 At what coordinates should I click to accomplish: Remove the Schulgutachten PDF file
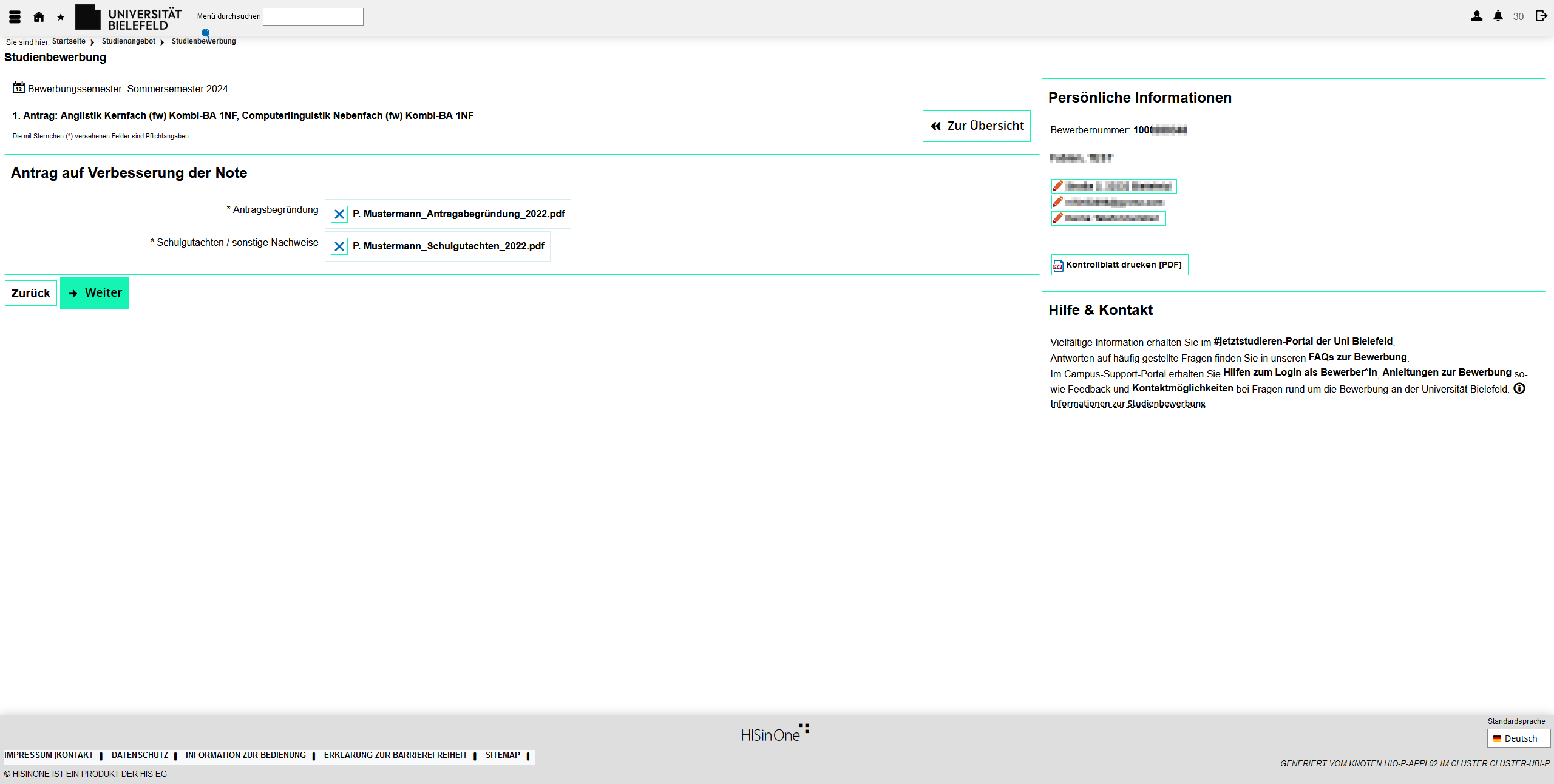339,246
